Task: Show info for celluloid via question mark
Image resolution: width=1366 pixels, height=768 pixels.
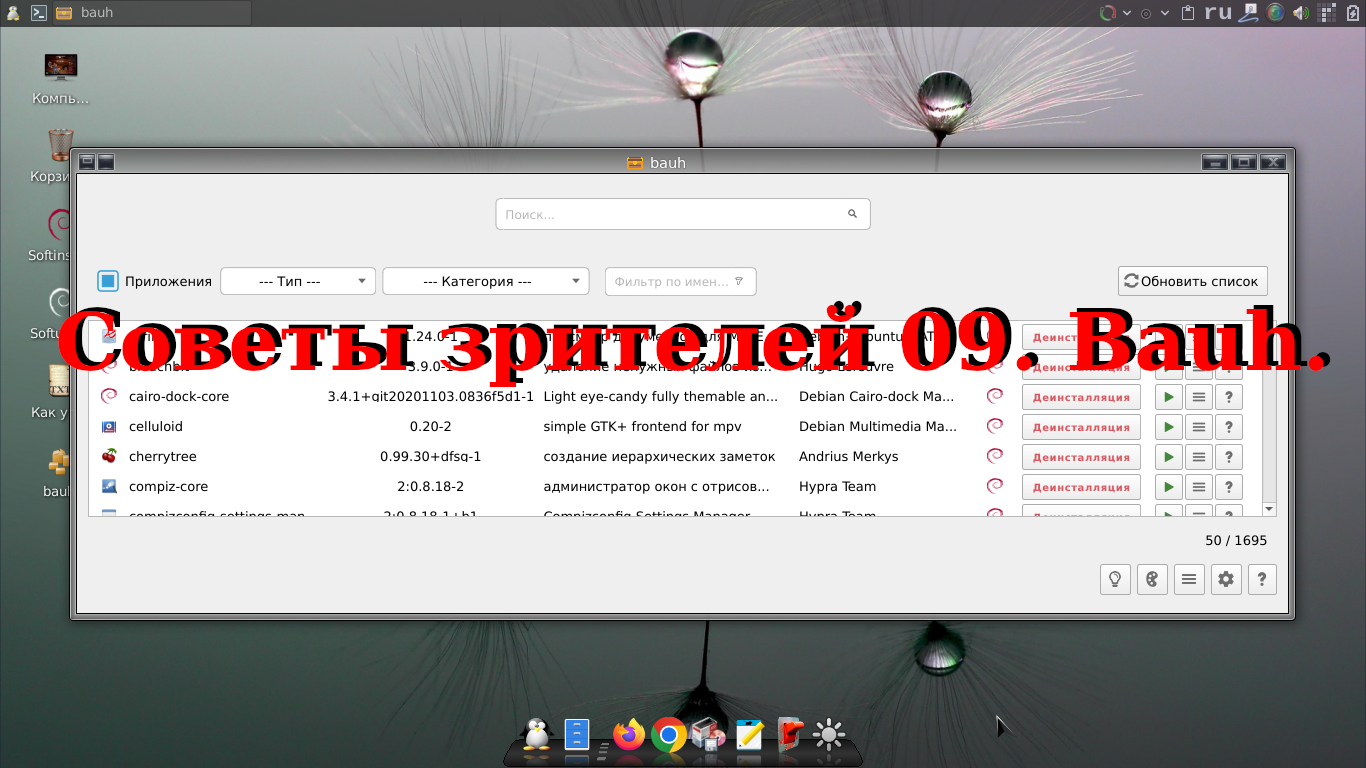Action: point(1228,427)
